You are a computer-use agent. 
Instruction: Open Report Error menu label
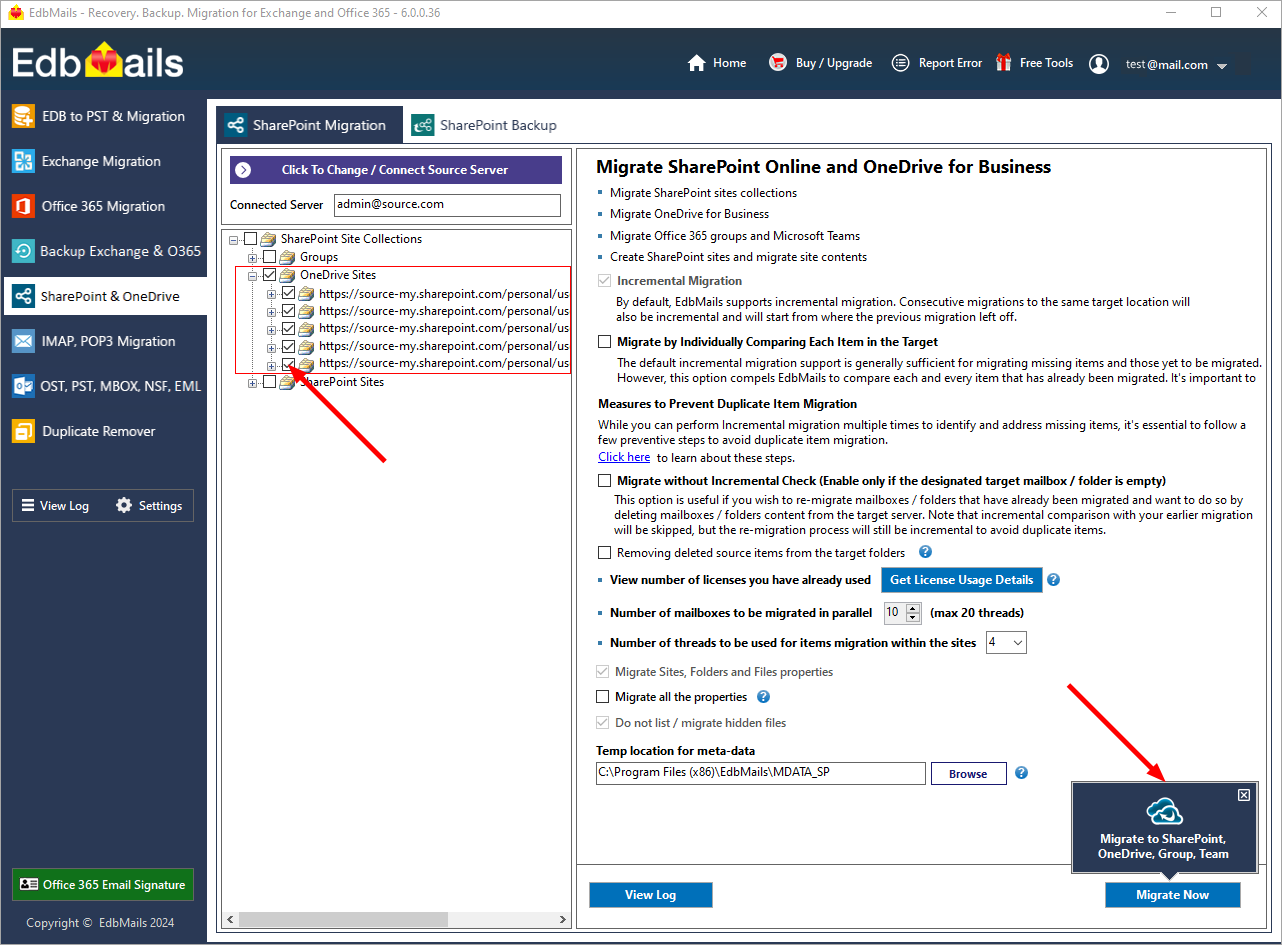pos(950,63)
